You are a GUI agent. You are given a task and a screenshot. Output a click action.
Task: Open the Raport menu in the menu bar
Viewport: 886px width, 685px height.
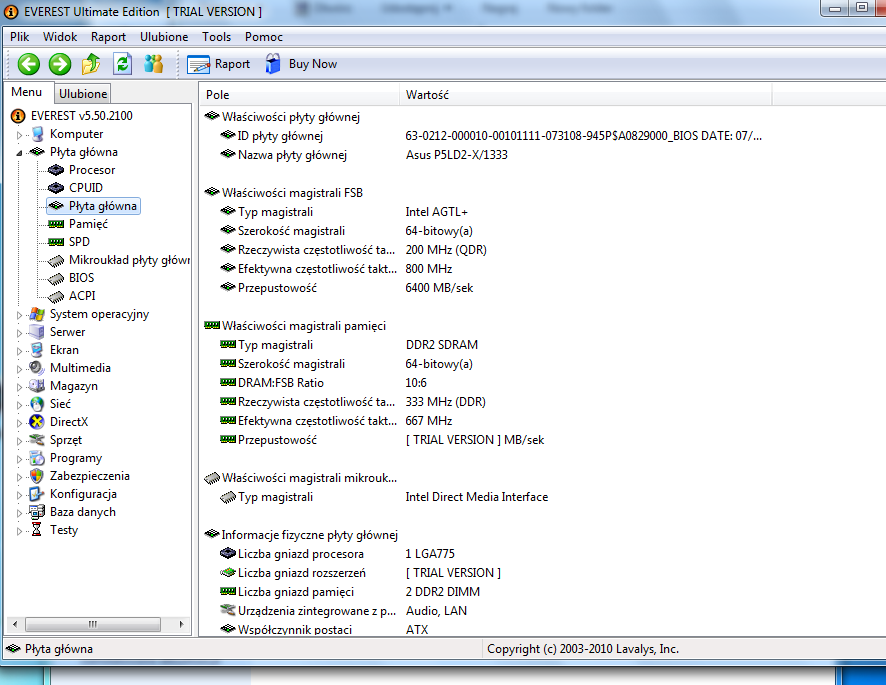click(108, 37)
